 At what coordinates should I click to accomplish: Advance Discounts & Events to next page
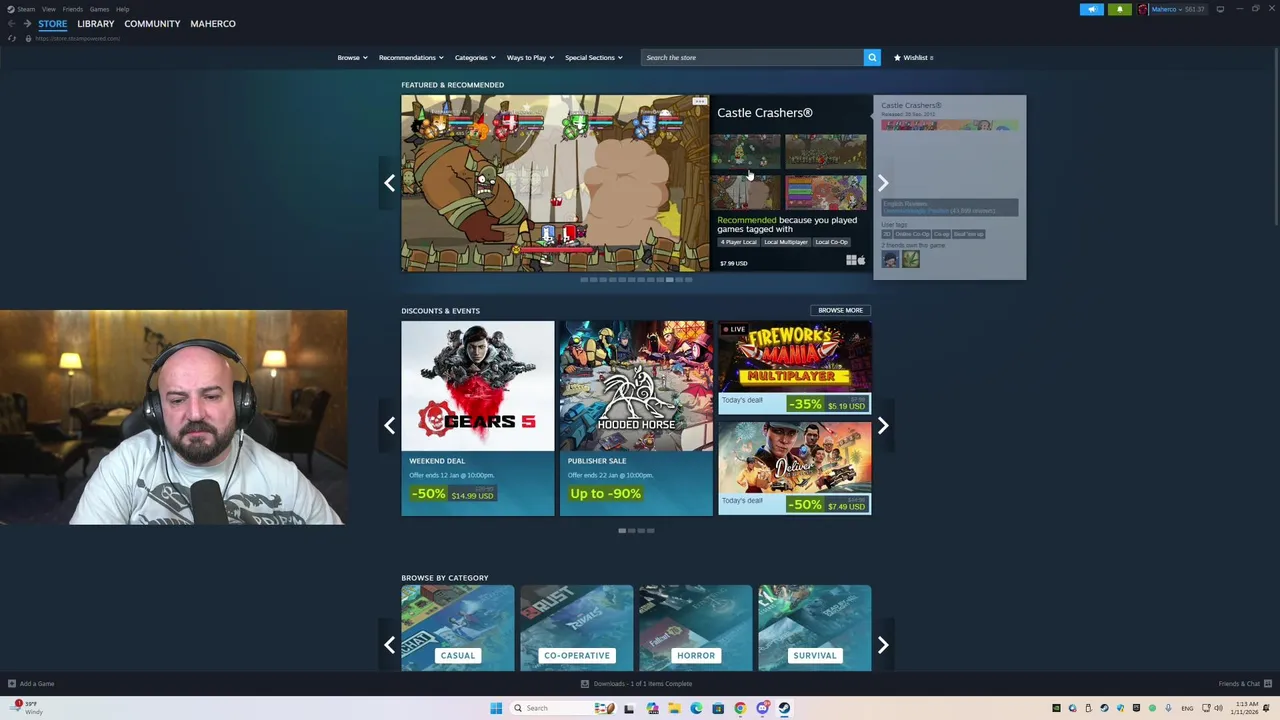(x=883, y=426)
